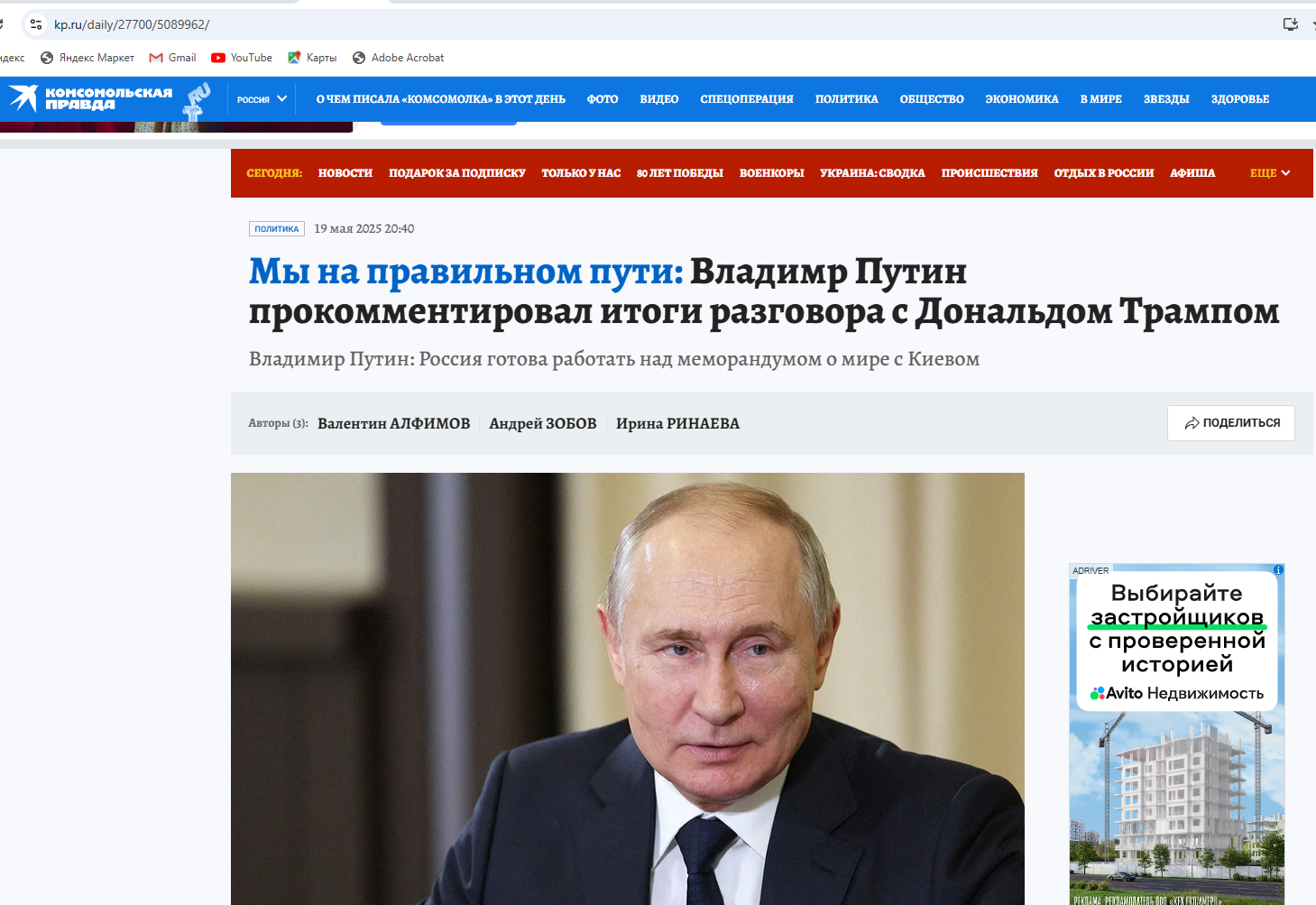Click the ПОЛИТИКА category tag above the headline
The image size is (1316, 905).
(277, 229)
